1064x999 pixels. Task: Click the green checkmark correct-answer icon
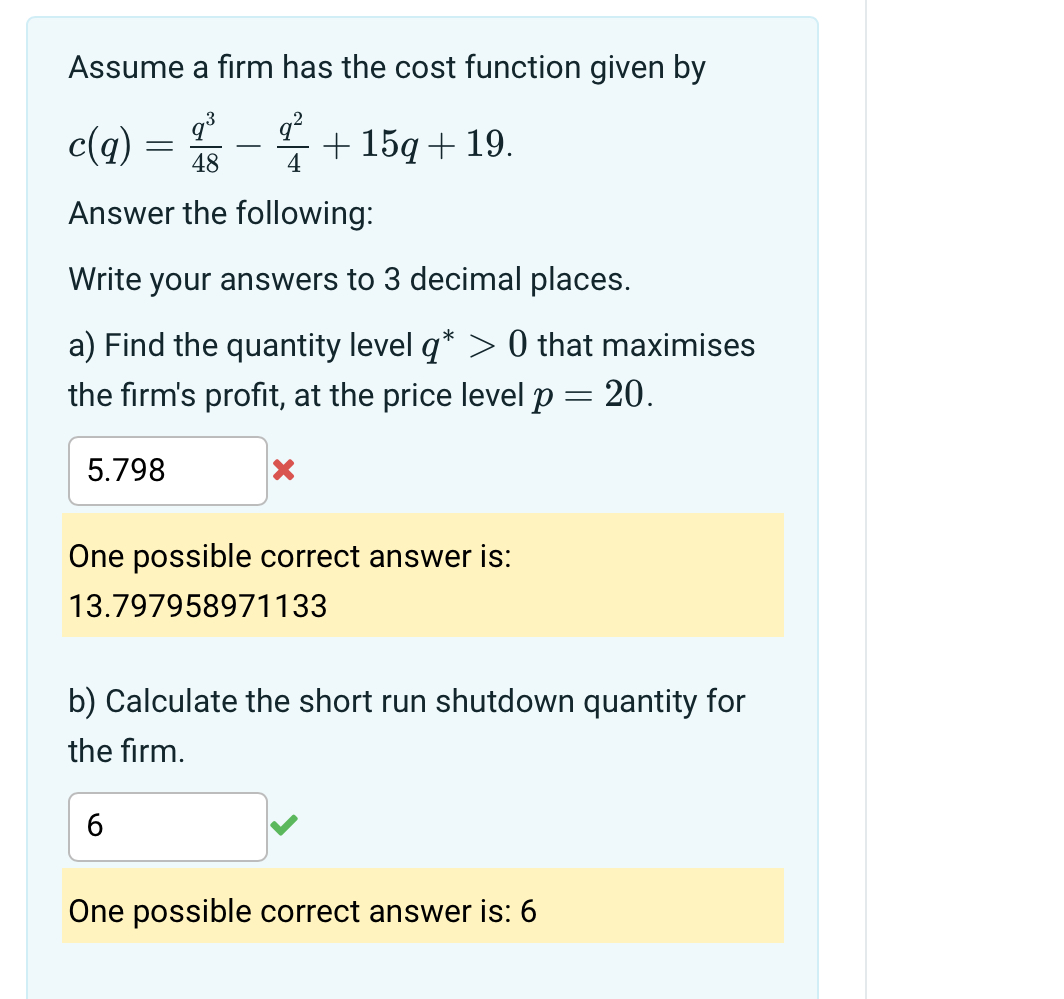pyautogui.click(x=283, y=825)
